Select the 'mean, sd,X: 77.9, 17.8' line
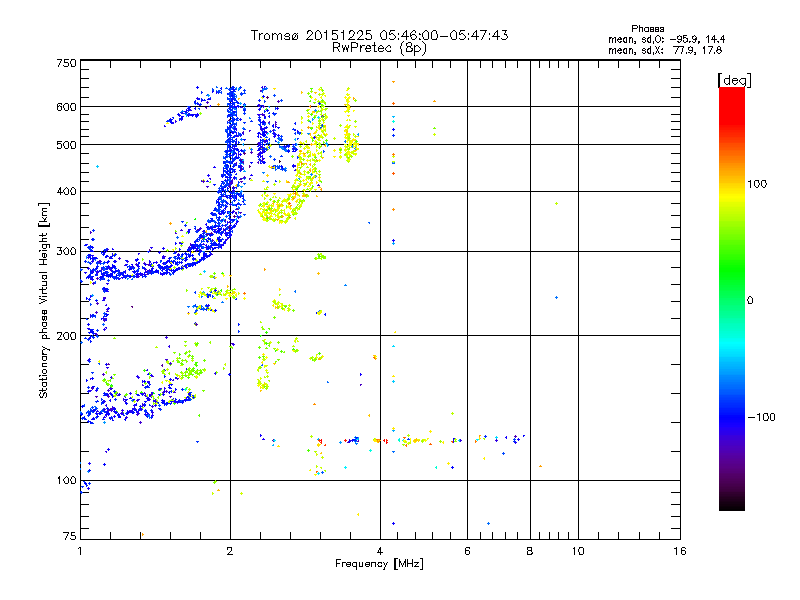800x600 pixels. [x=665, y=50]
